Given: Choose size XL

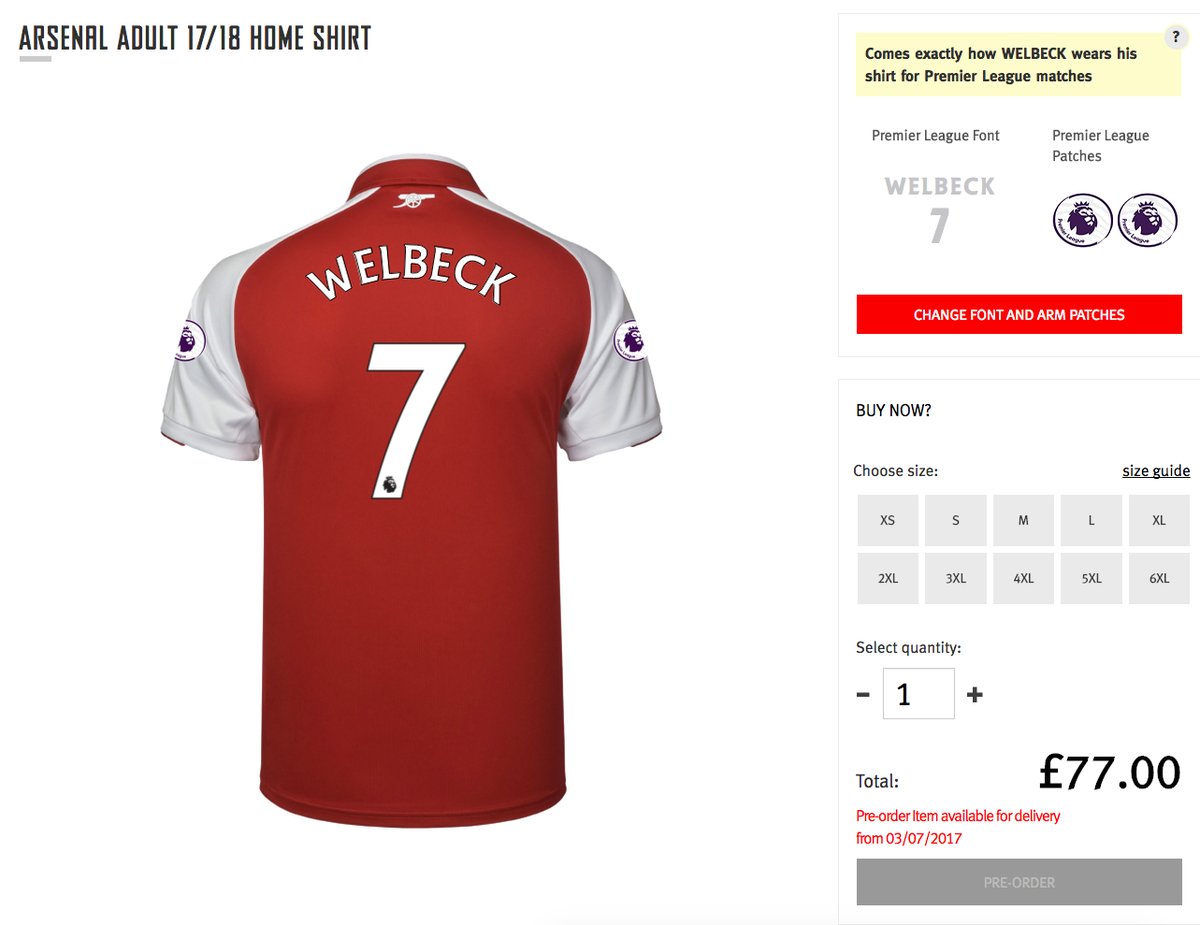Looking at the screenshot, I should 1159,521.
